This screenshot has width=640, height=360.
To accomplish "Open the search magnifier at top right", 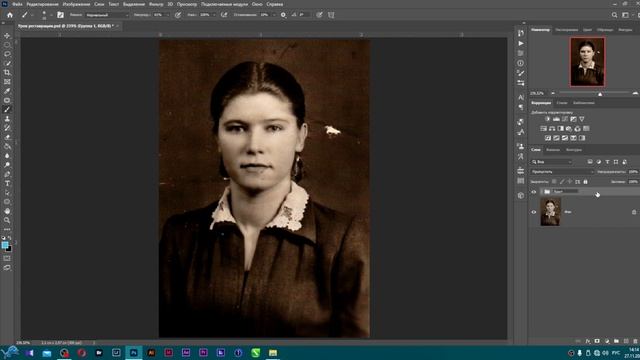I will (614, 15).
